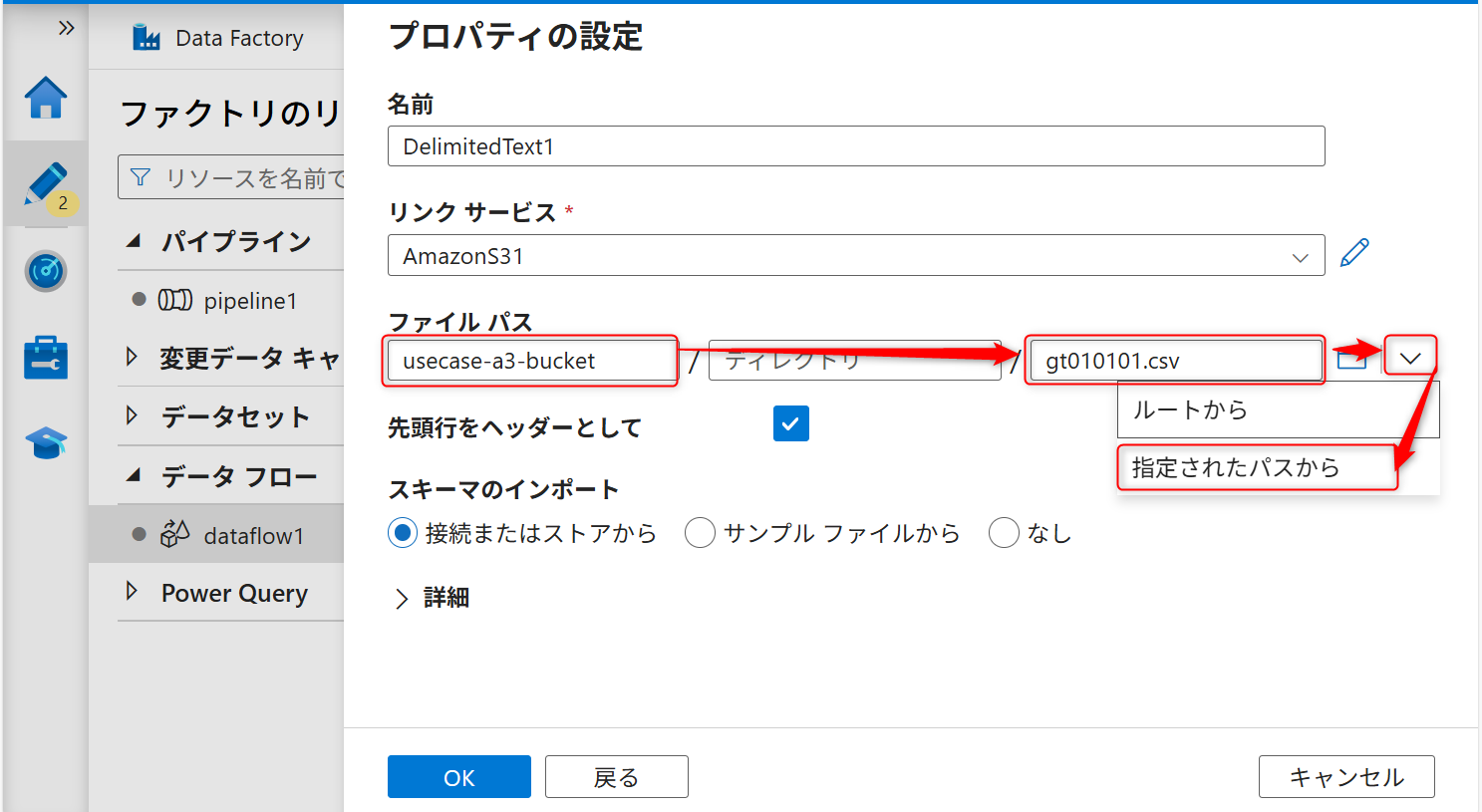Open the Monitor icon in the sidebar
The width and height of the screenshot is (1482, 812).
tap(45, 270)
